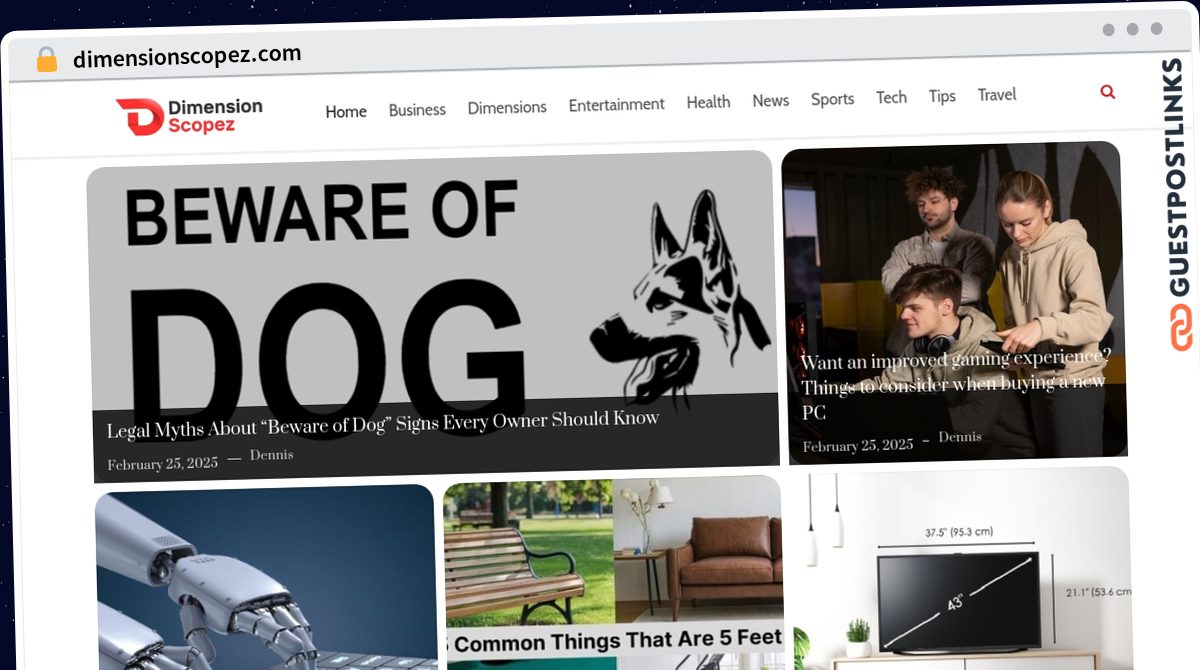Click author Dennis under the gaming PC article
Screen dimensions: 1200x670
point(960,437)
